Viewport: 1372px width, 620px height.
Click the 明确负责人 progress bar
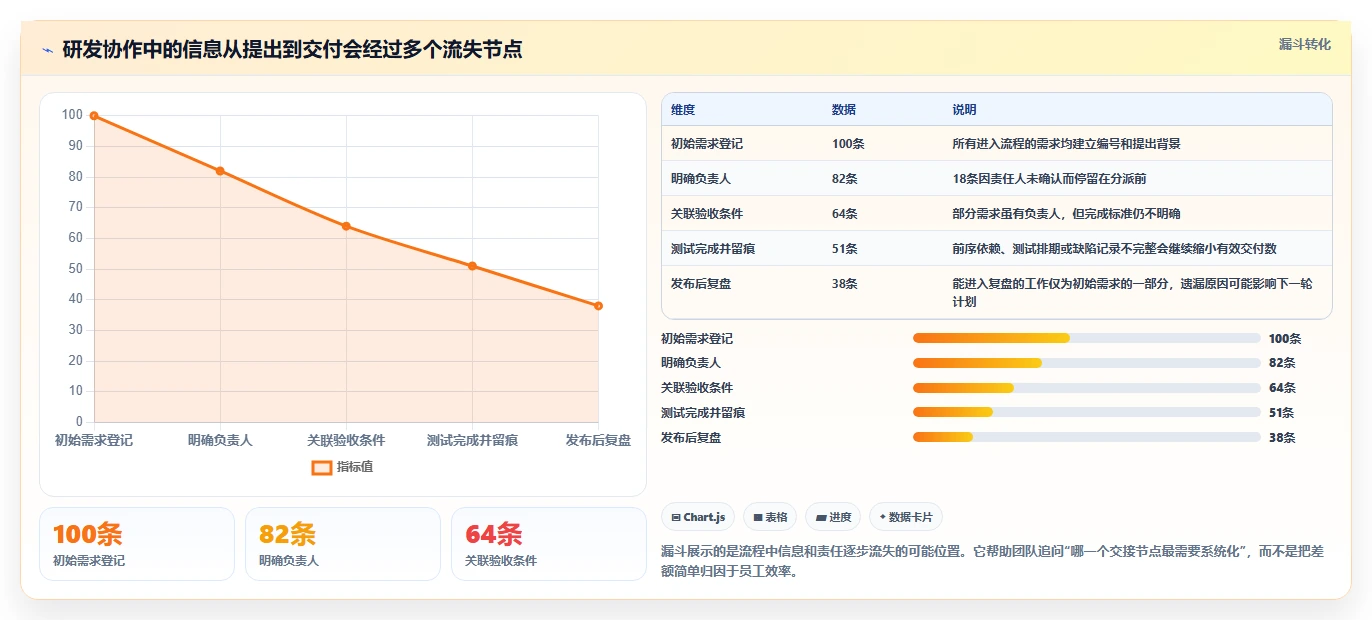[x=1086, y=363]
